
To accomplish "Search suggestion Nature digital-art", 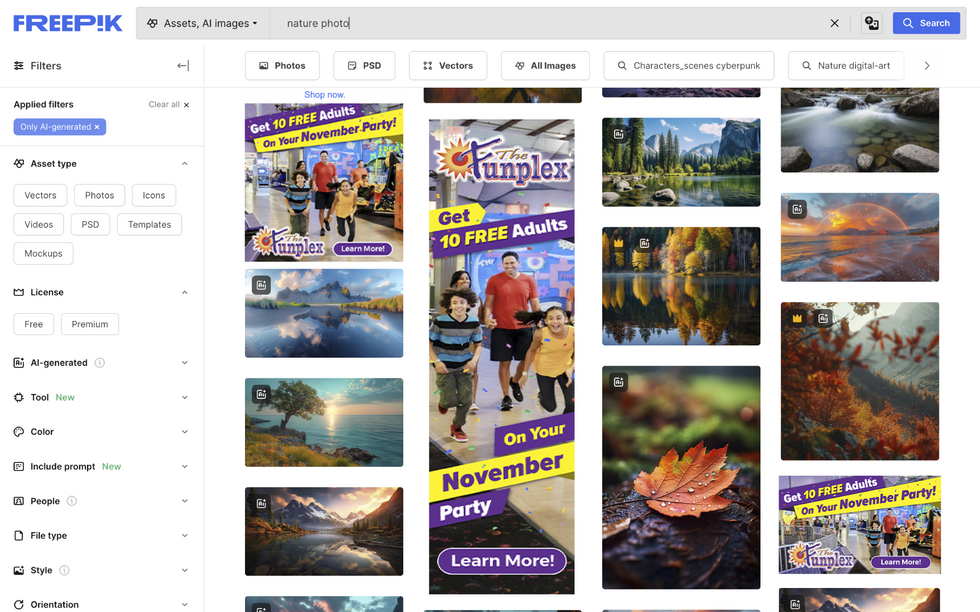I will pyautogui.click(x=846, y=66).
